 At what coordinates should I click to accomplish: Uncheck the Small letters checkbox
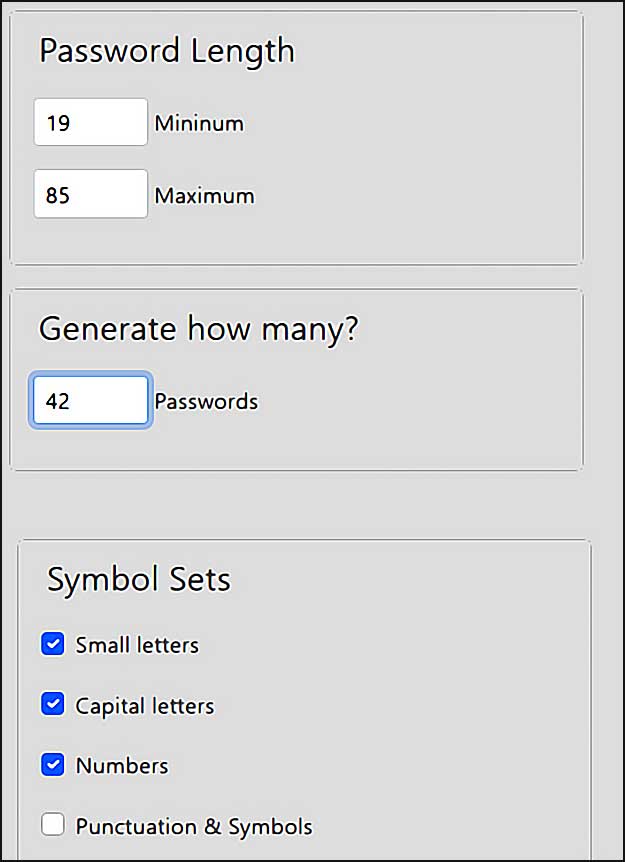[53, 644]
